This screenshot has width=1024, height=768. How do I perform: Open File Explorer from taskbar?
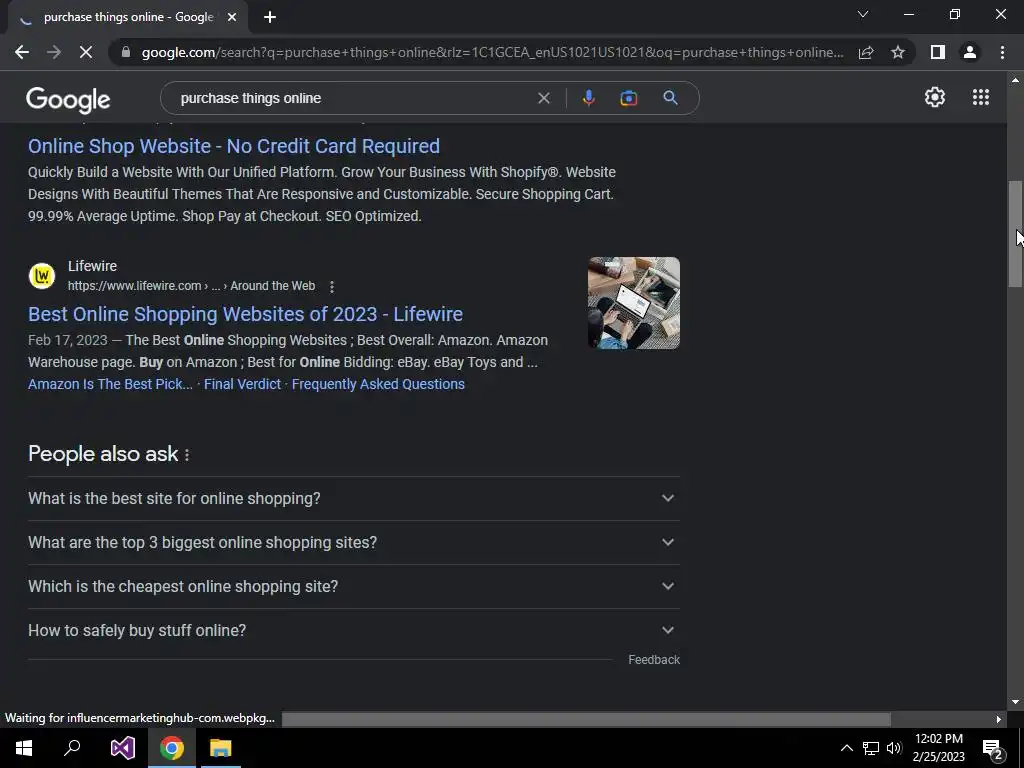(221, 748)
